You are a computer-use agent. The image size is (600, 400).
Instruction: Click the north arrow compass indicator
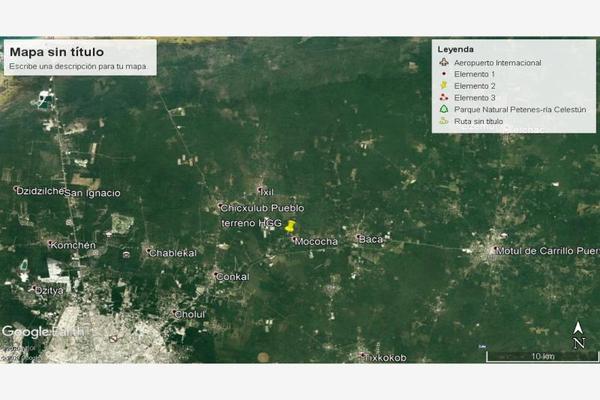pos(578,336)
